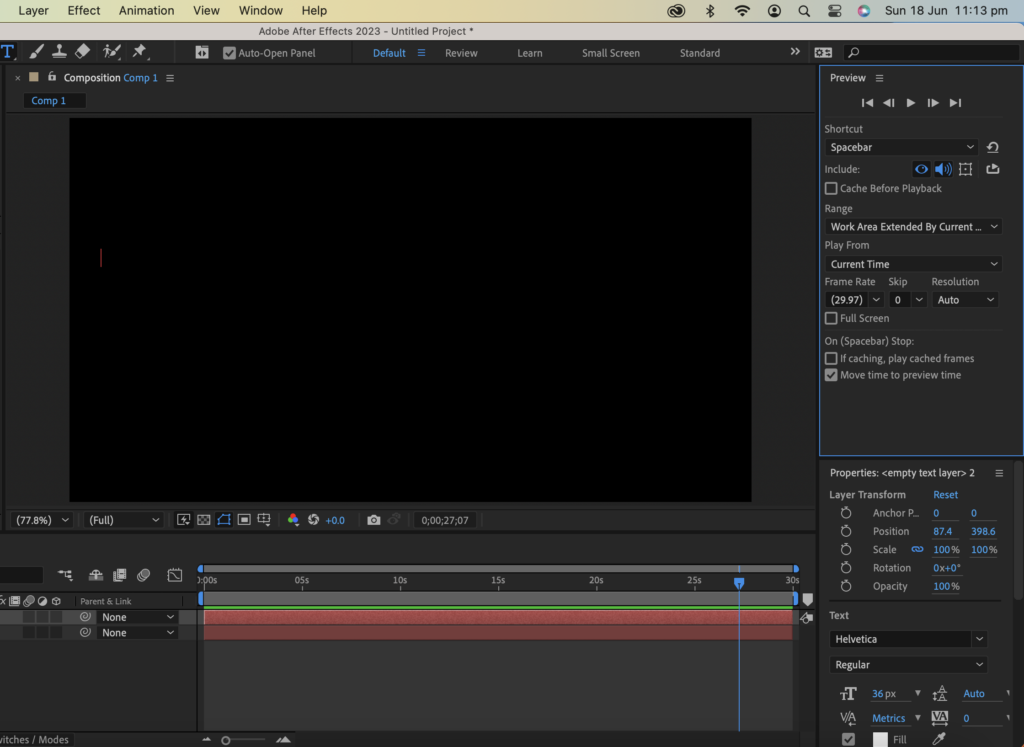Viewport: 1024px width, 747px height.
Task: Enable Cache Before Playback
Action: click(831, 188)
